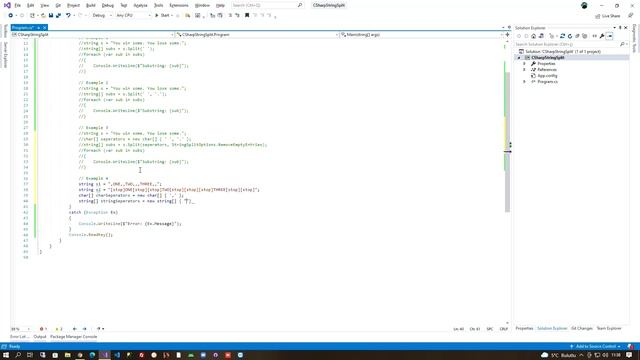This screenshot has height=360, width=640.
Task: Open Main(string[] args) member dropdown
Action: [x=422, y=35]
